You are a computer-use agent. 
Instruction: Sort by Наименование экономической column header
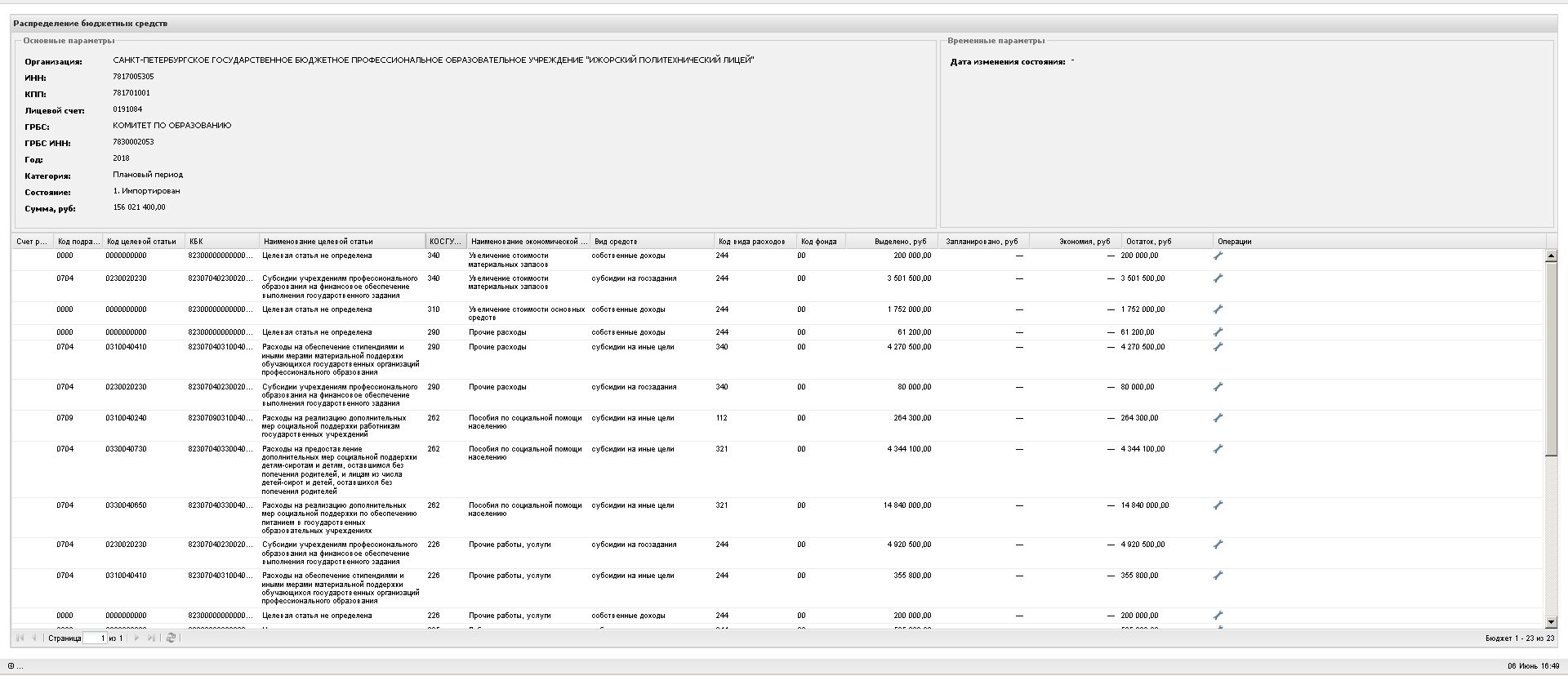point(528,242)
